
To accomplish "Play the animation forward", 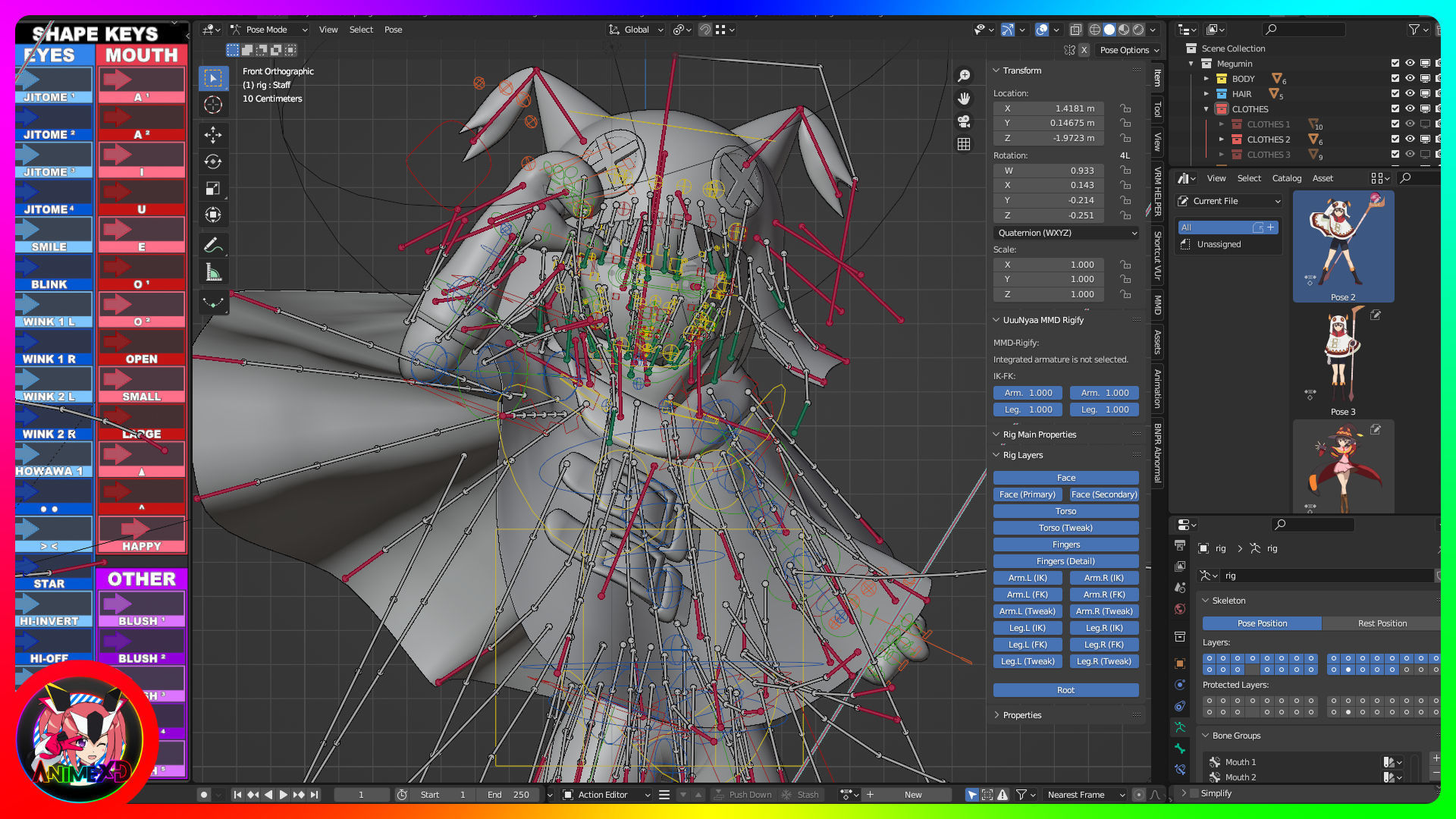I will click(x=283, y=795).
